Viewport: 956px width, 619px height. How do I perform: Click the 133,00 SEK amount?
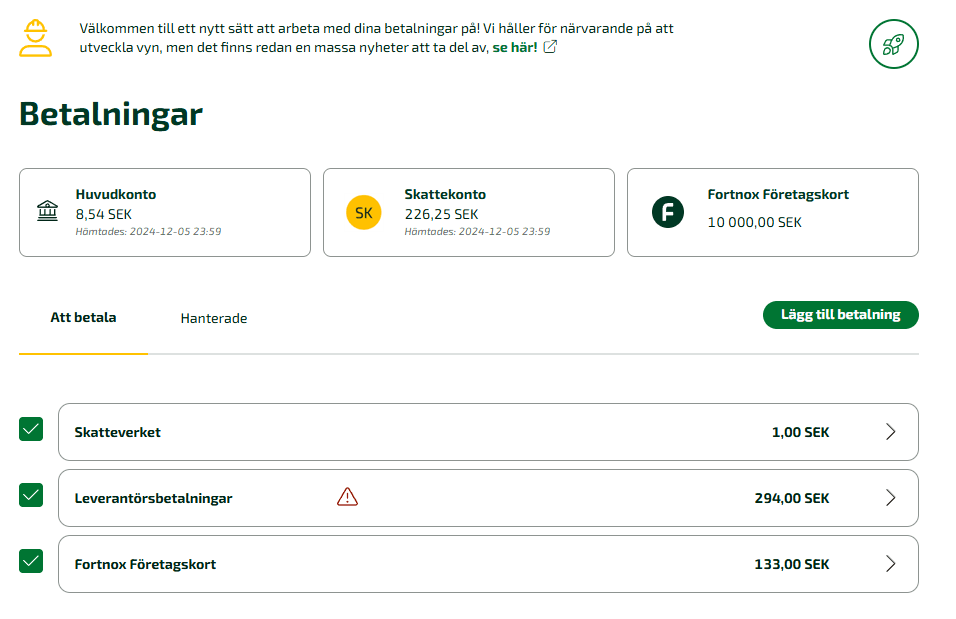pyautogui.click(x=792, y=564)
